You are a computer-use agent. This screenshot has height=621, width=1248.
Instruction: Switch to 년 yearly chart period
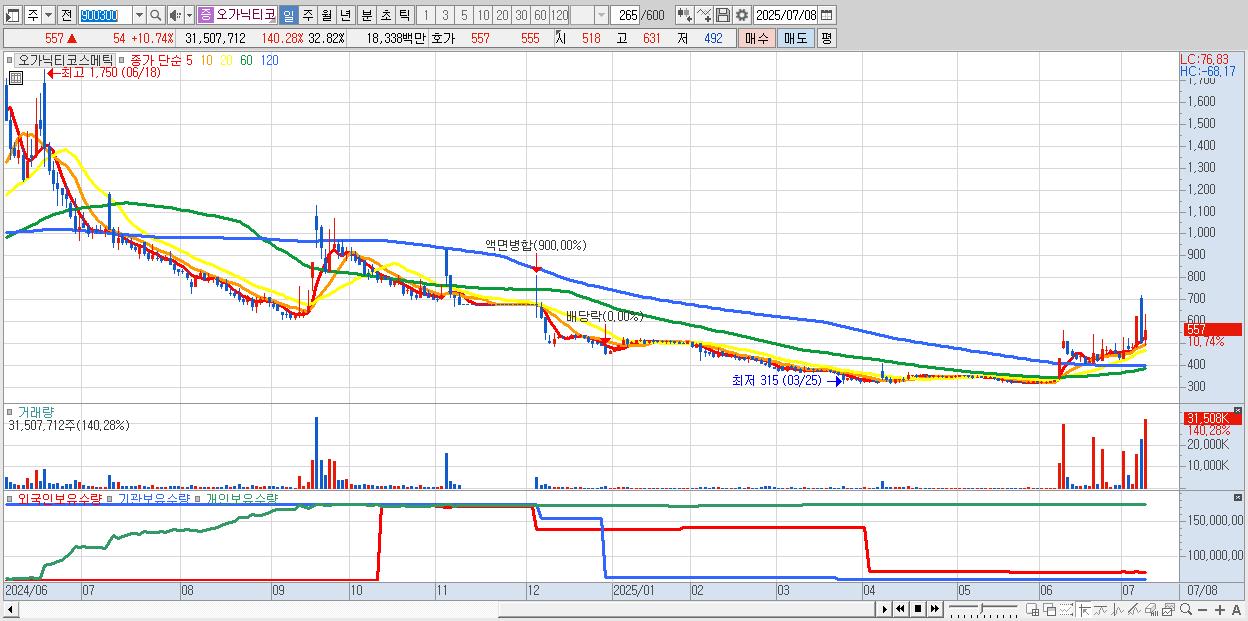(345, 15)
